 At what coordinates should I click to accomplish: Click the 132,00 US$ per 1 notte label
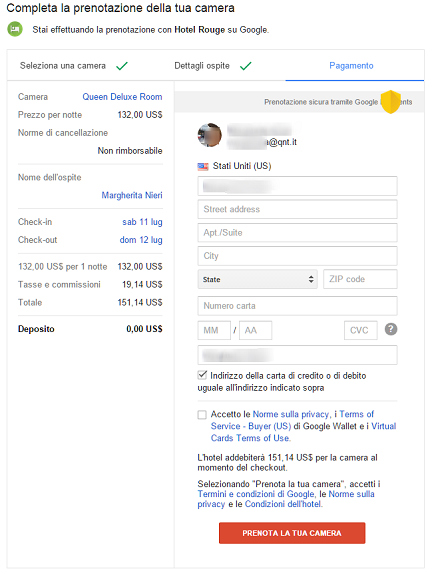point(62,267)
